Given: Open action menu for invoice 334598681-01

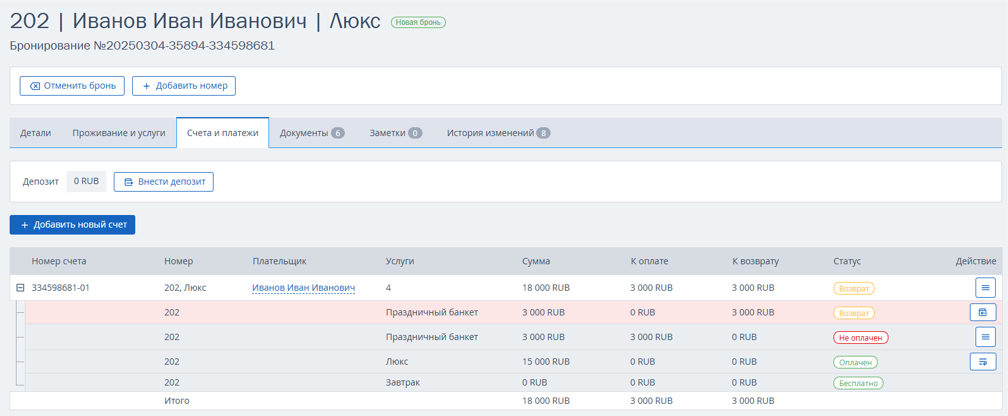Looking at the screenshot, I should pyautogui.click(x=985, y=287).
